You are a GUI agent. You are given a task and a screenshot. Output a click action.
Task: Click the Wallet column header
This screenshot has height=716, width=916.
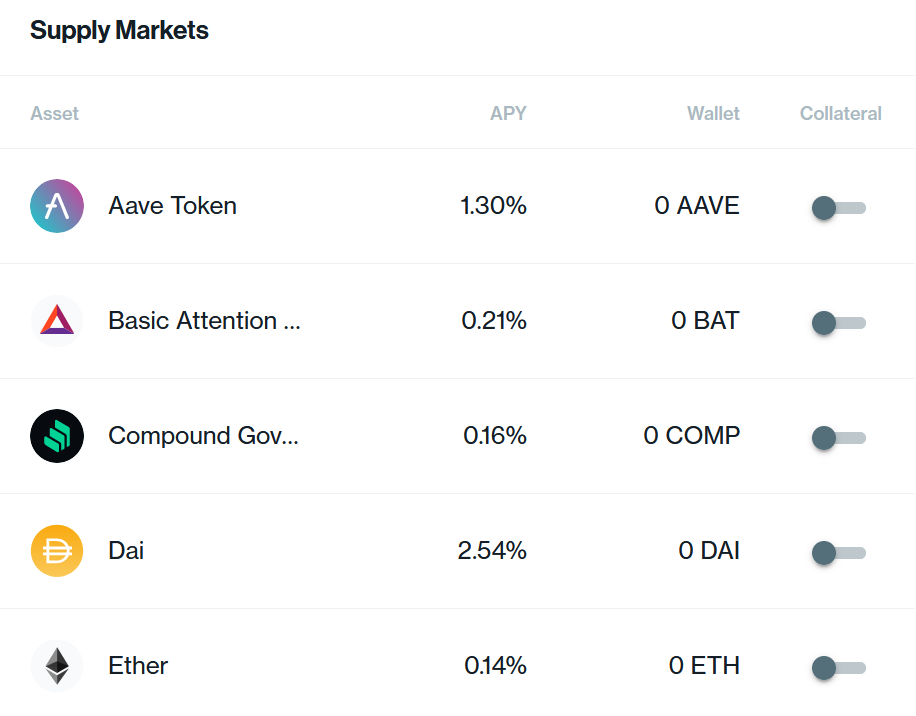(713, 114)
